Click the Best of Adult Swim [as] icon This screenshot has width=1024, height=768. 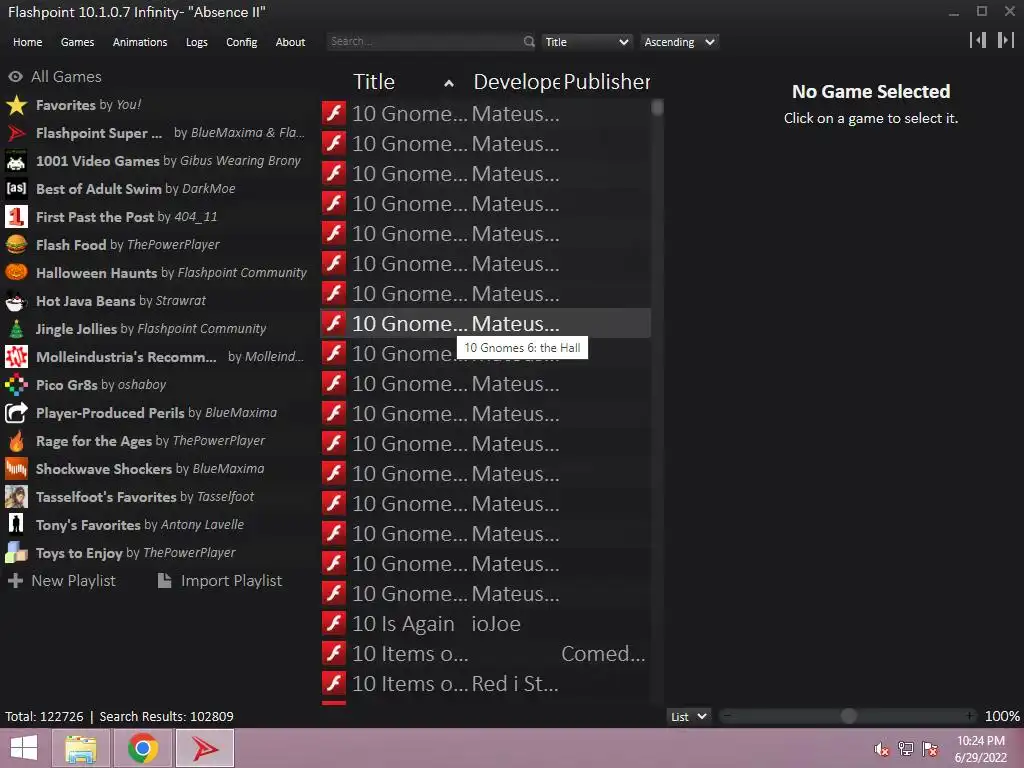(16, 189)
